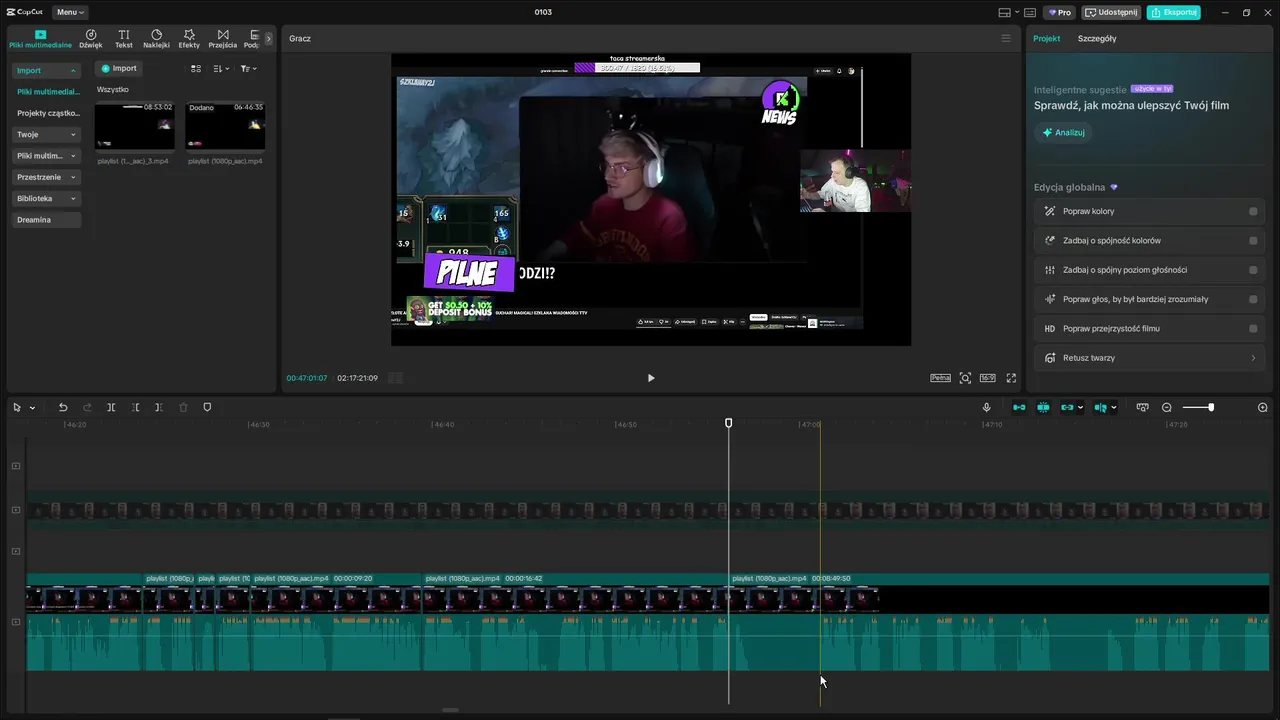
Task: Toggle auto snapping on the timeline
Action: click(x=1043, y=407)
